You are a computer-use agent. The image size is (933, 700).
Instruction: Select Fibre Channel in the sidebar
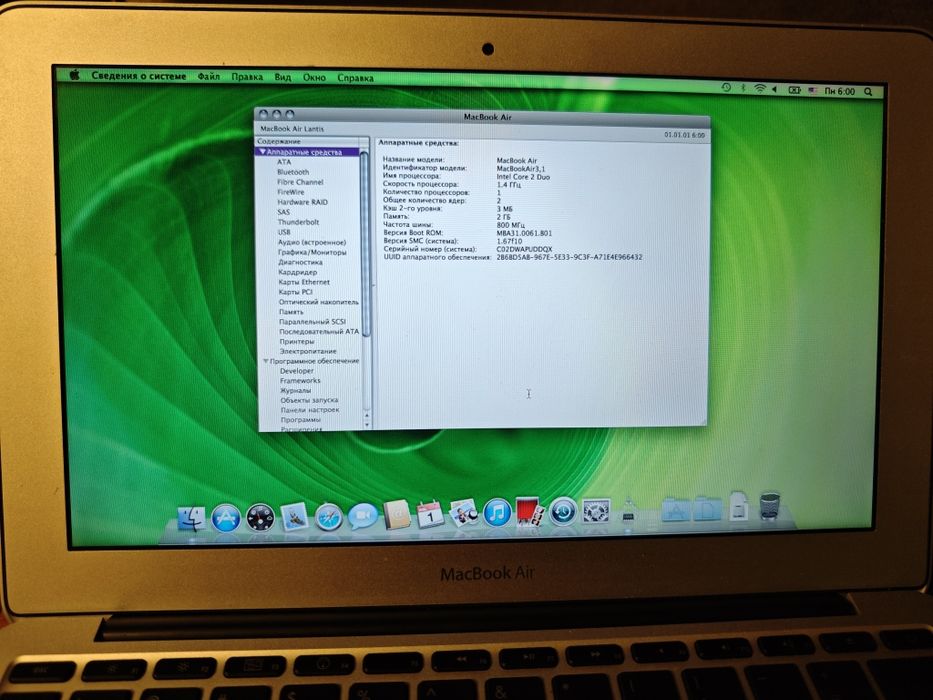300,182
